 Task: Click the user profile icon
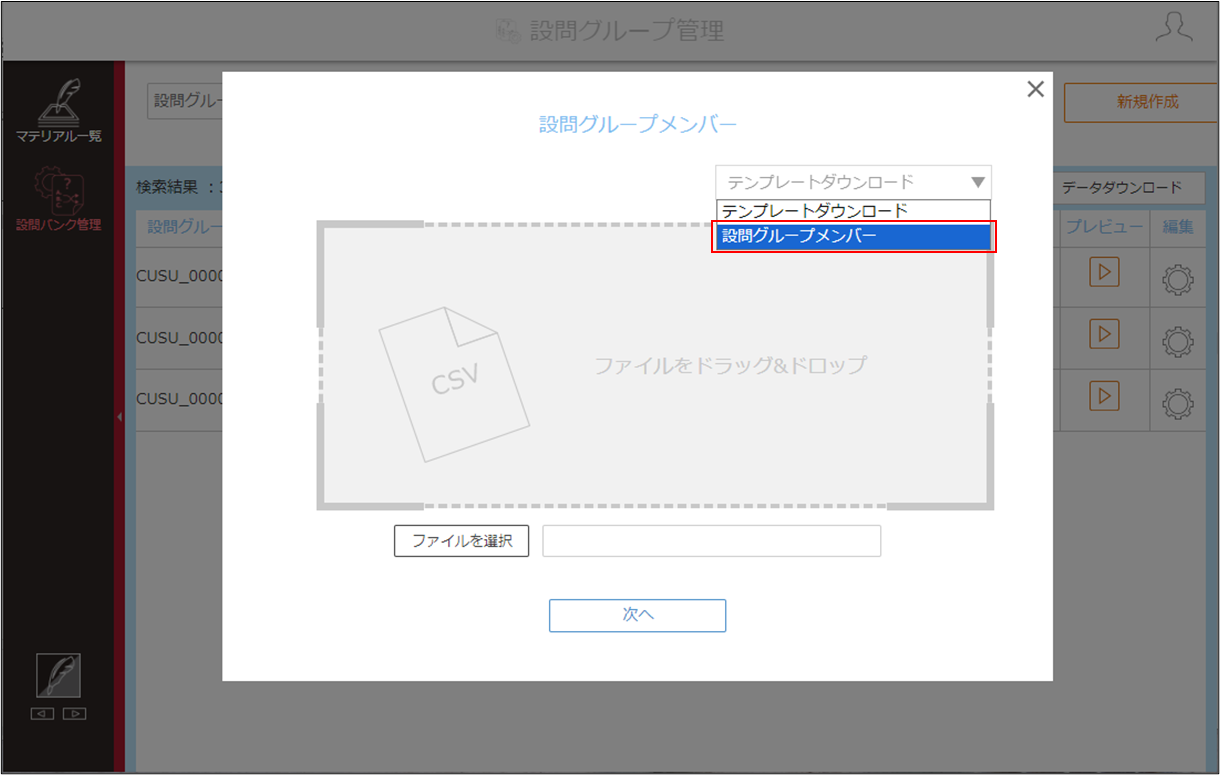click(x=1174, y=28)
